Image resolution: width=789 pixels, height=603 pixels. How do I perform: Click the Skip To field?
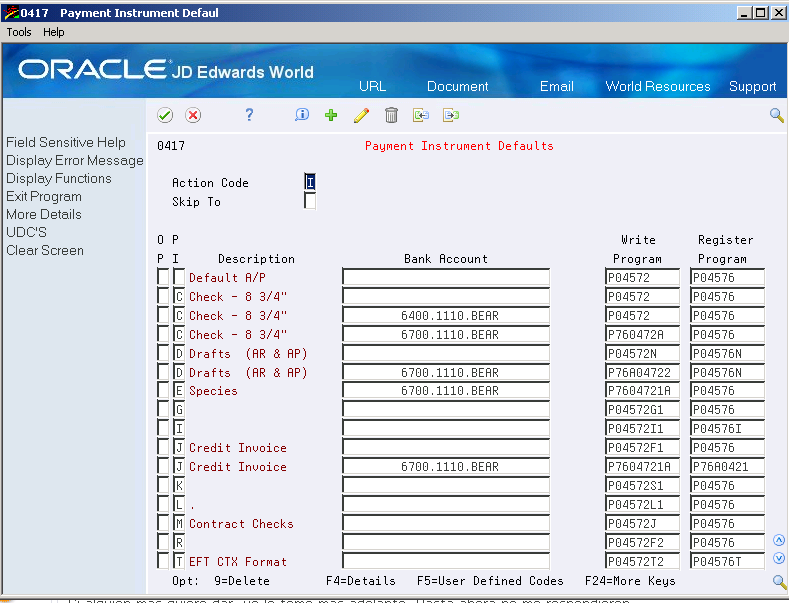tap(310, 201)
